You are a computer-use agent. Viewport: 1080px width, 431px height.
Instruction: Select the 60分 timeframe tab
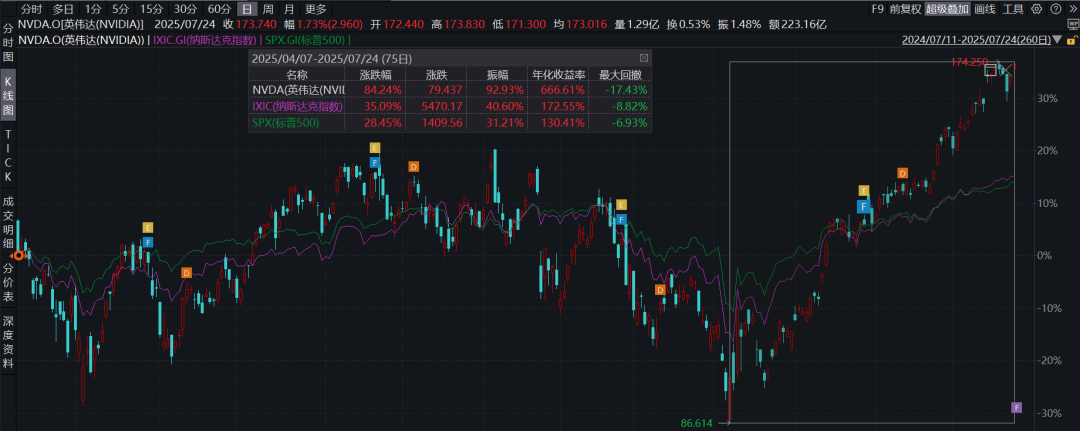[x=219, y=9]
